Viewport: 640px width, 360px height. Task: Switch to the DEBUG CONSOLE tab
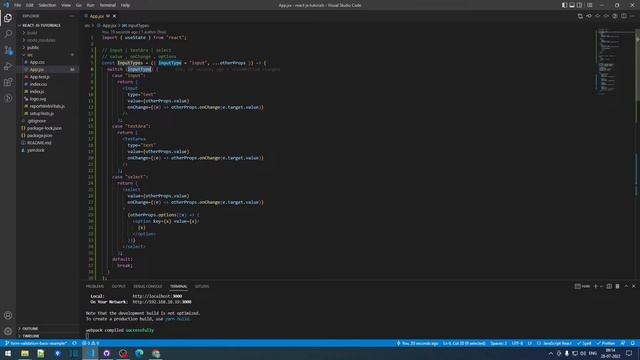pos(148,286)
